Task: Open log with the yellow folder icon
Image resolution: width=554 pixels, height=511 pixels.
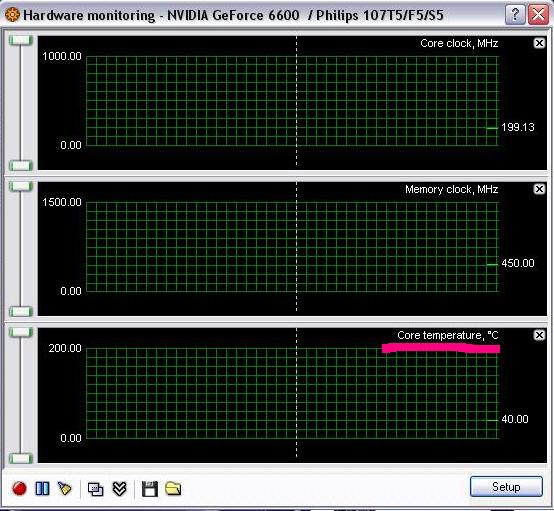Action: (x=173, y=489)
